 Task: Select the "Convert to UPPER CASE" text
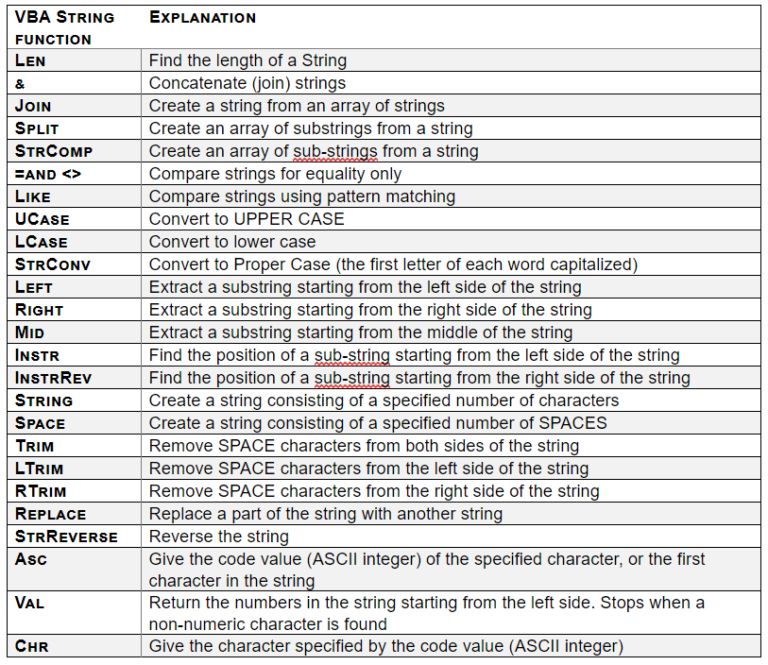click(246, 219)
